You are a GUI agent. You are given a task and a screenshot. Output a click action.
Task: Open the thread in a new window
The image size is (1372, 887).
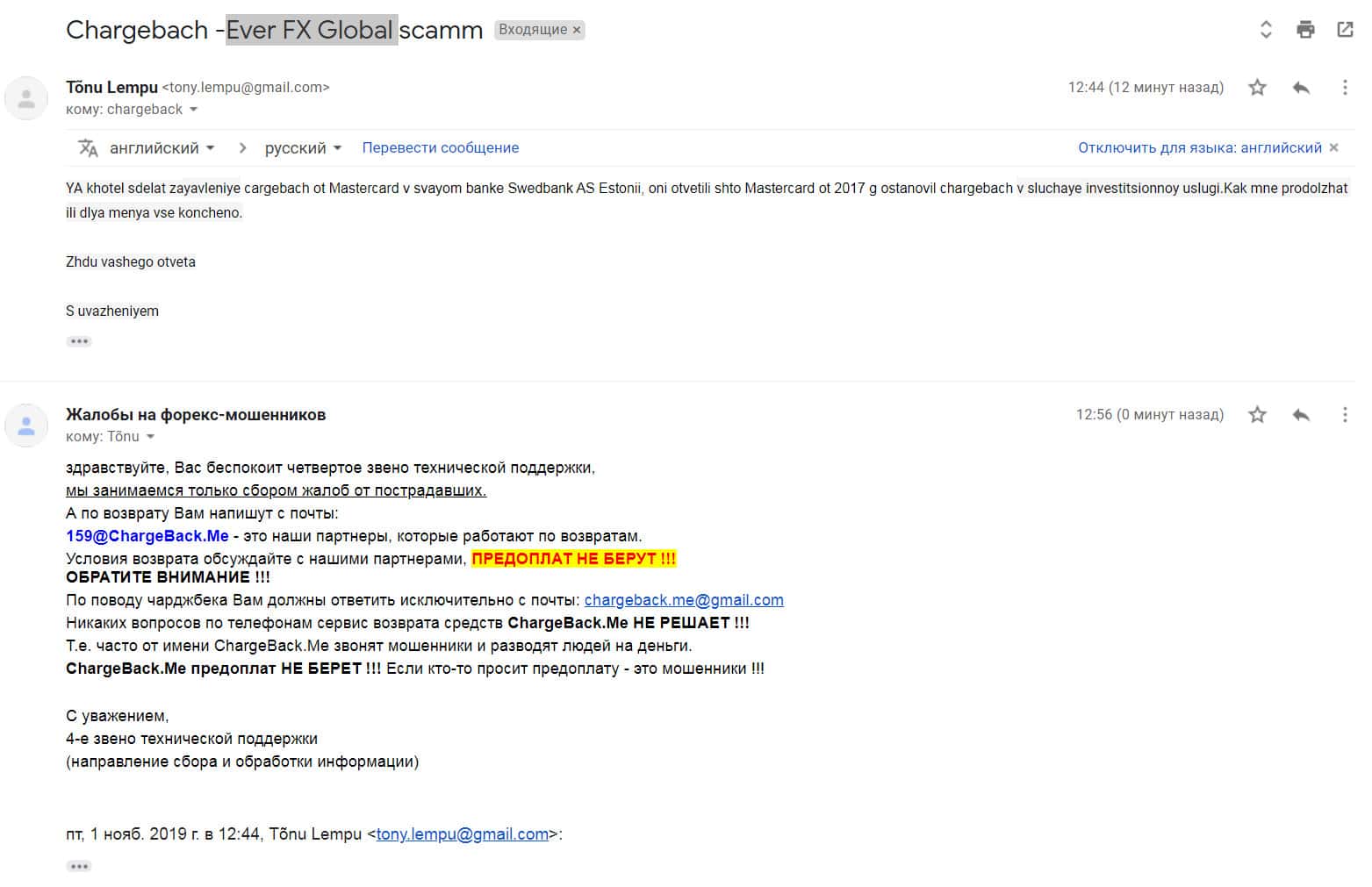point(1344,30)
